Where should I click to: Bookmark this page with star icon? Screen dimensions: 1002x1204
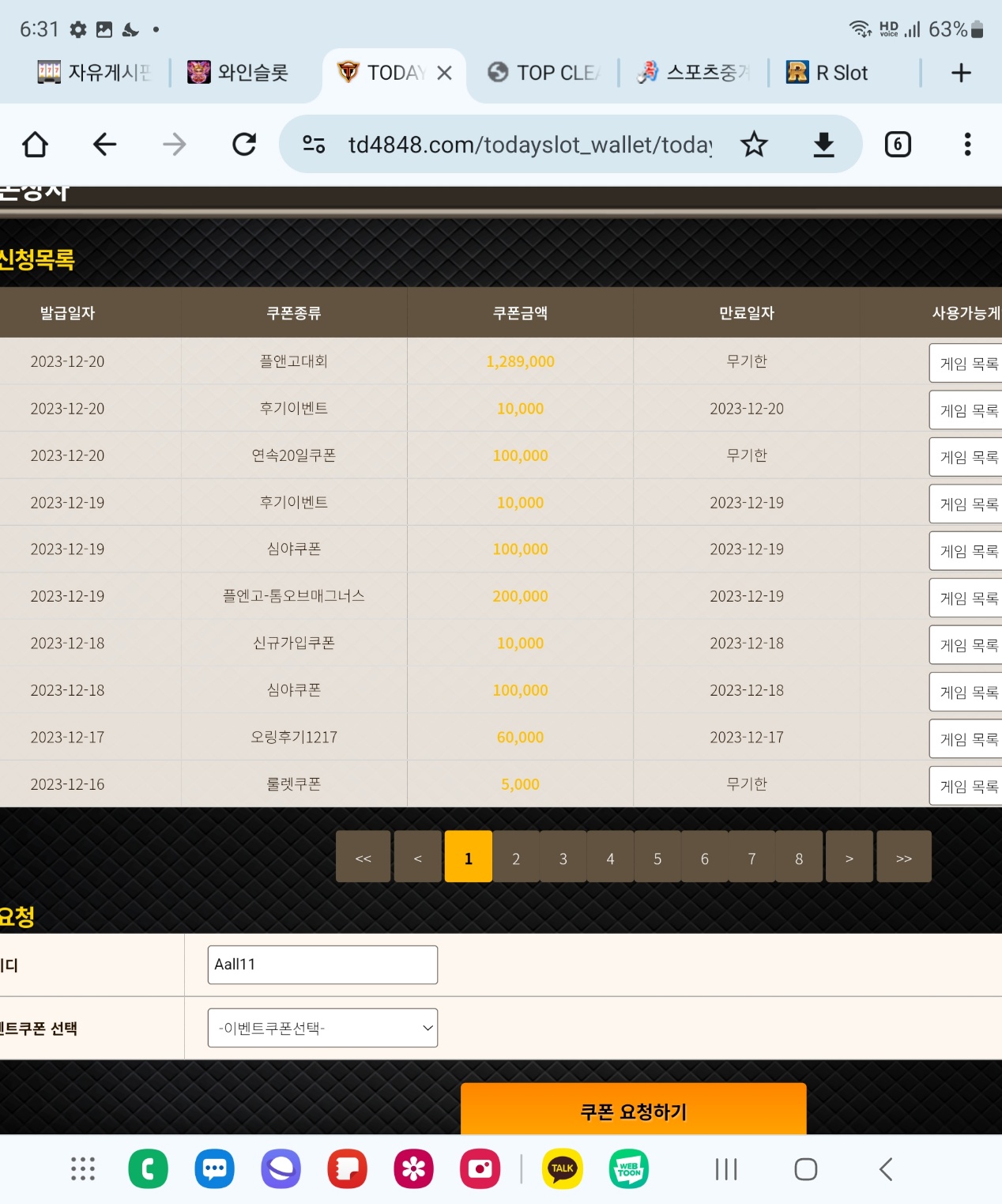pos(754,145)
